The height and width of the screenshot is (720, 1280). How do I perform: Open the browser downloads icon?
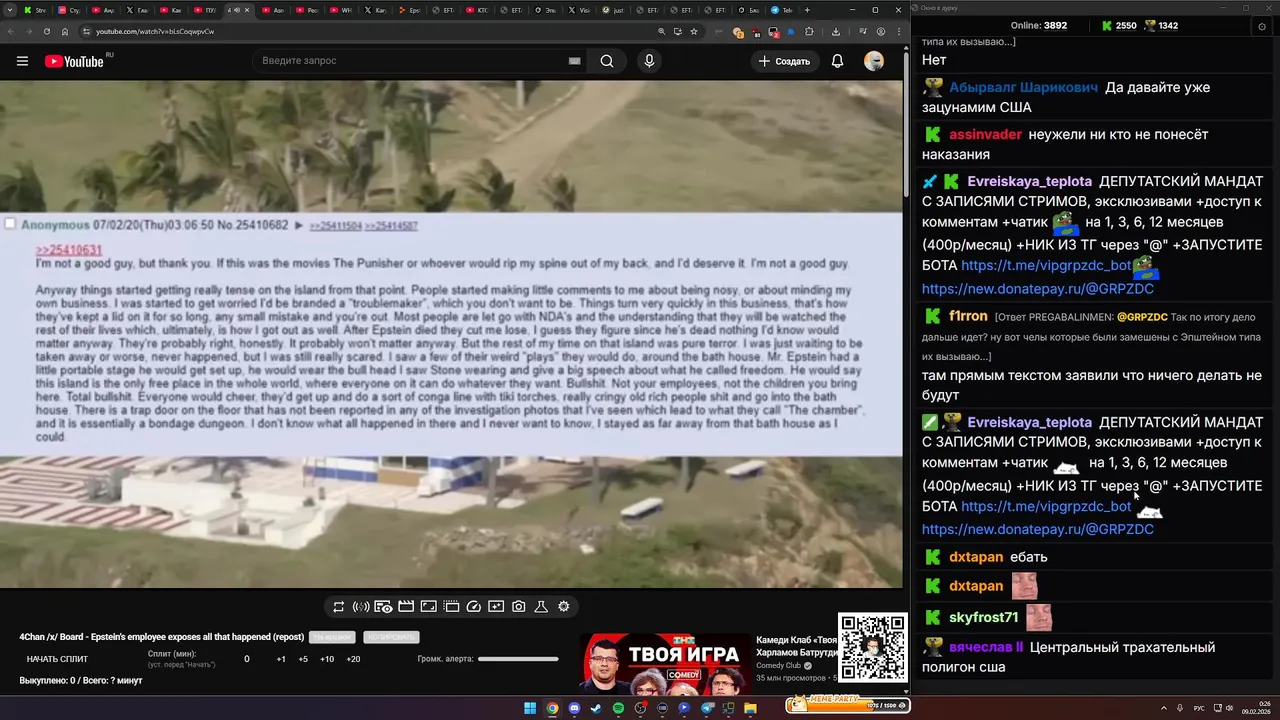[x=835, y=31]
